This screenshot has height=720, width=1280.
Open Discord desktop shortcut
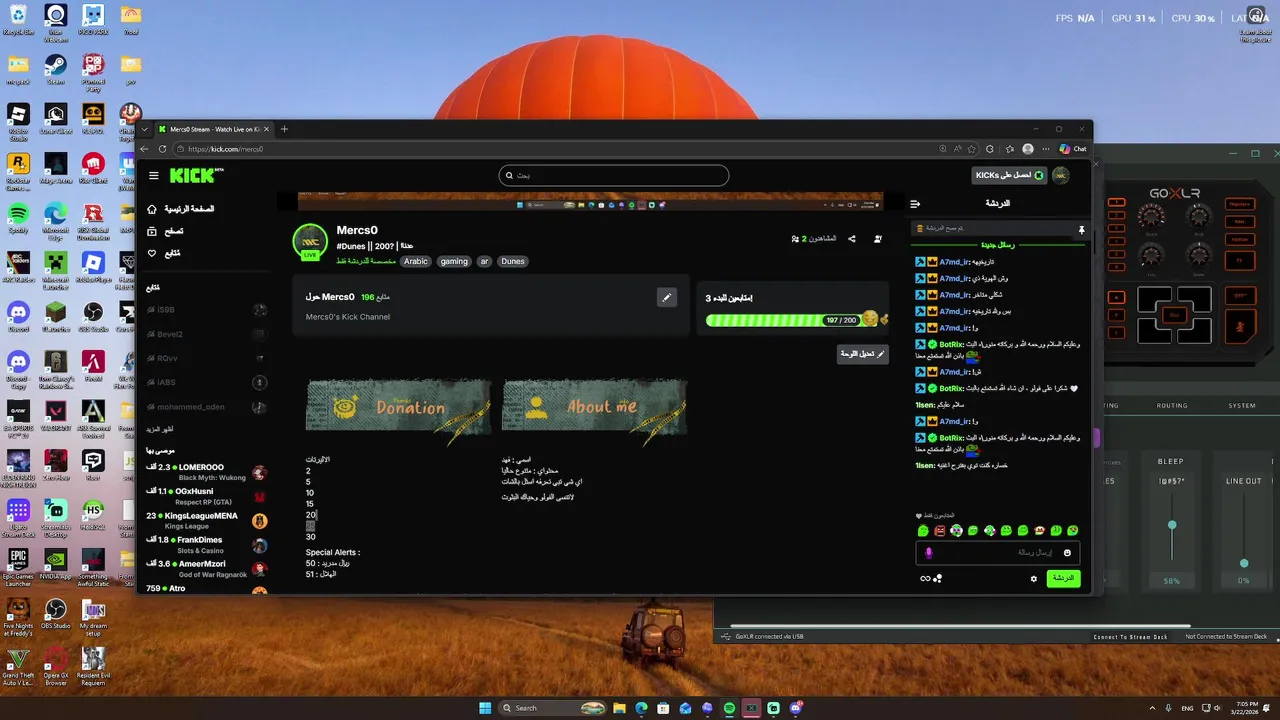pyautogui.click(x=18, y=316)
